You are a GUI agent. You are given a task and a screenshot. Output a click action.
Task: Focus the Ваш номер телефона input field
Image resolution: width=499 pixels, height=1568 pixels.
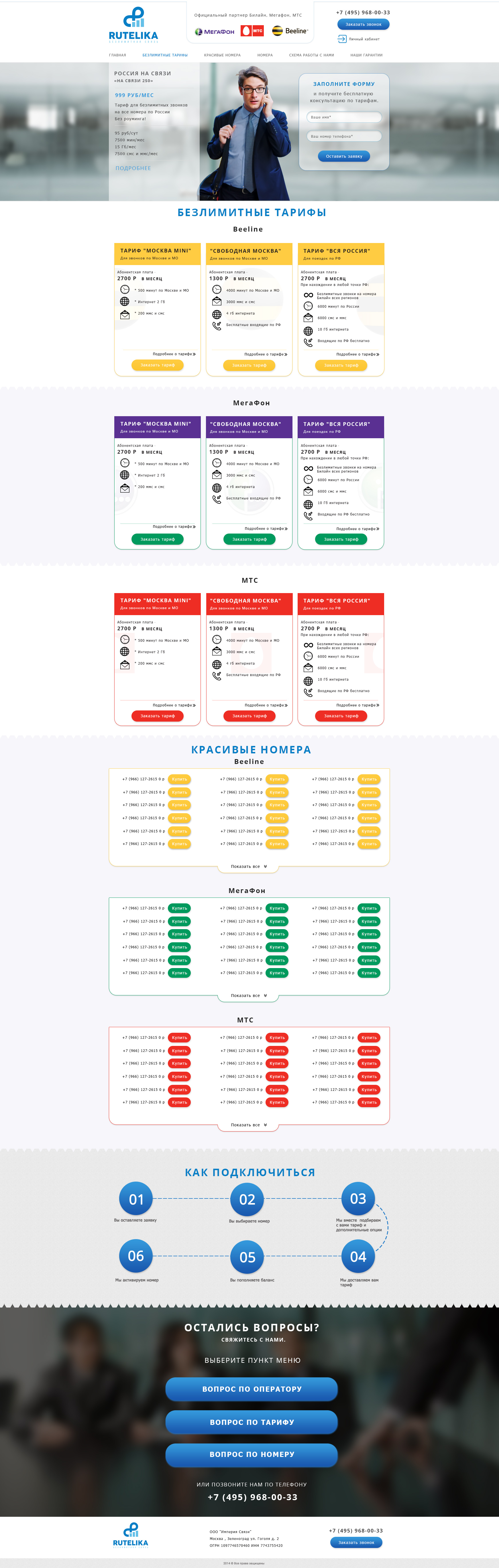(x=344, y=136)
